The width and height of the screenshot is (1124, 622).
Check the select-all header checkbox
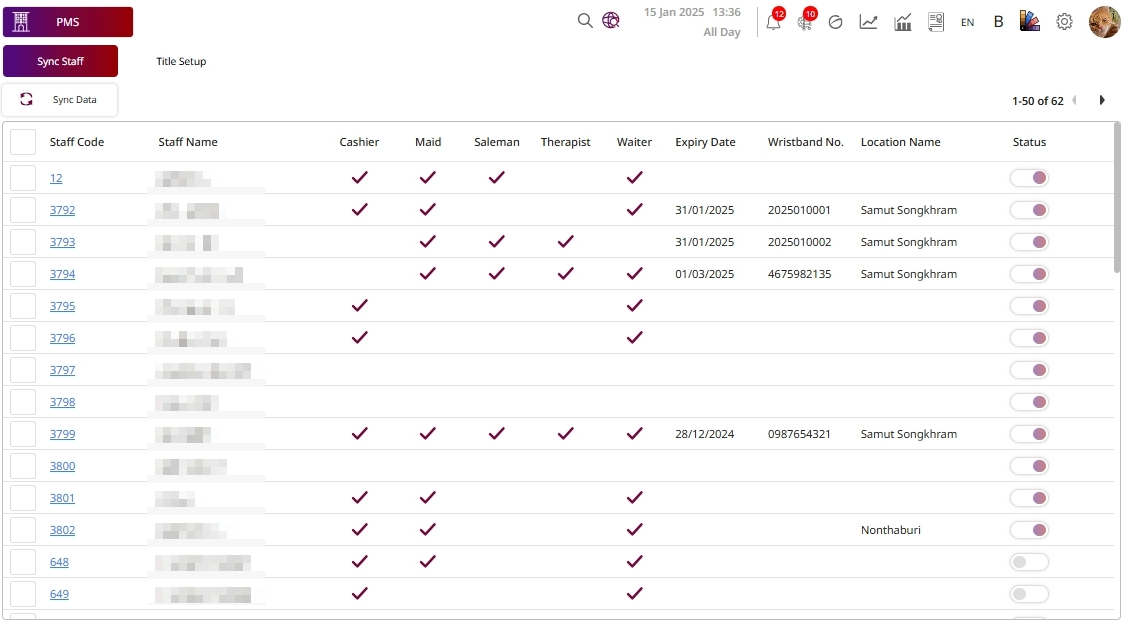23,142
